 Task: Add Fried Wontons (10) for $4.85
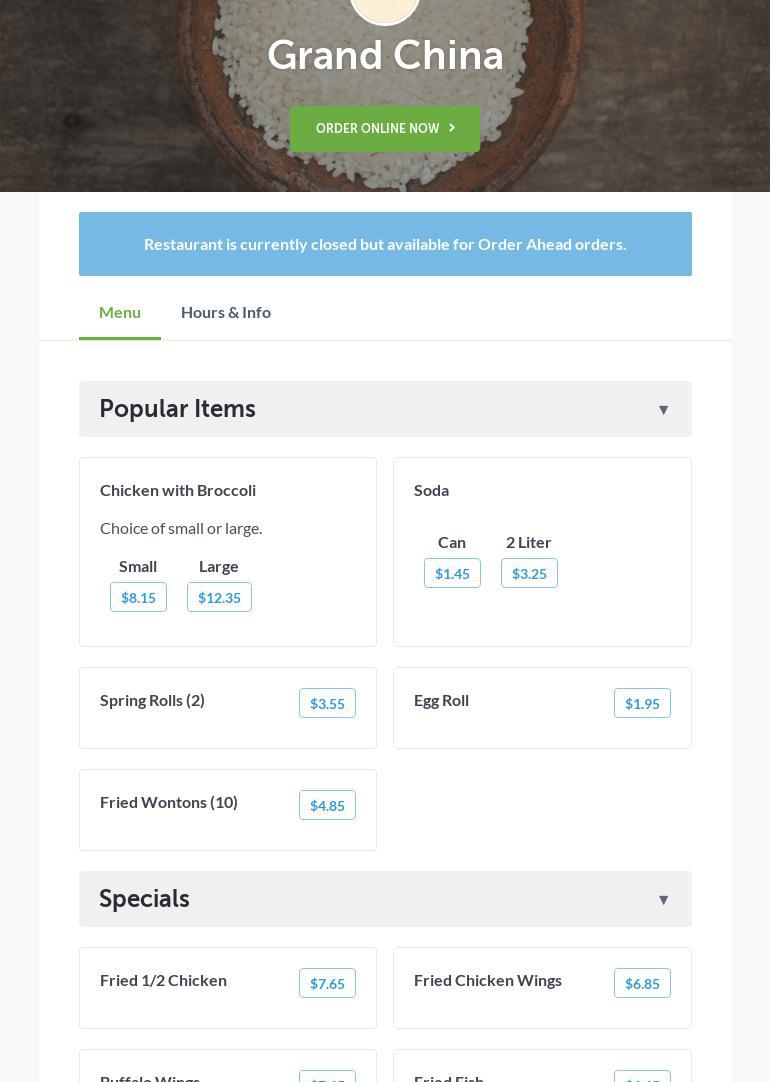pos(327,805)
